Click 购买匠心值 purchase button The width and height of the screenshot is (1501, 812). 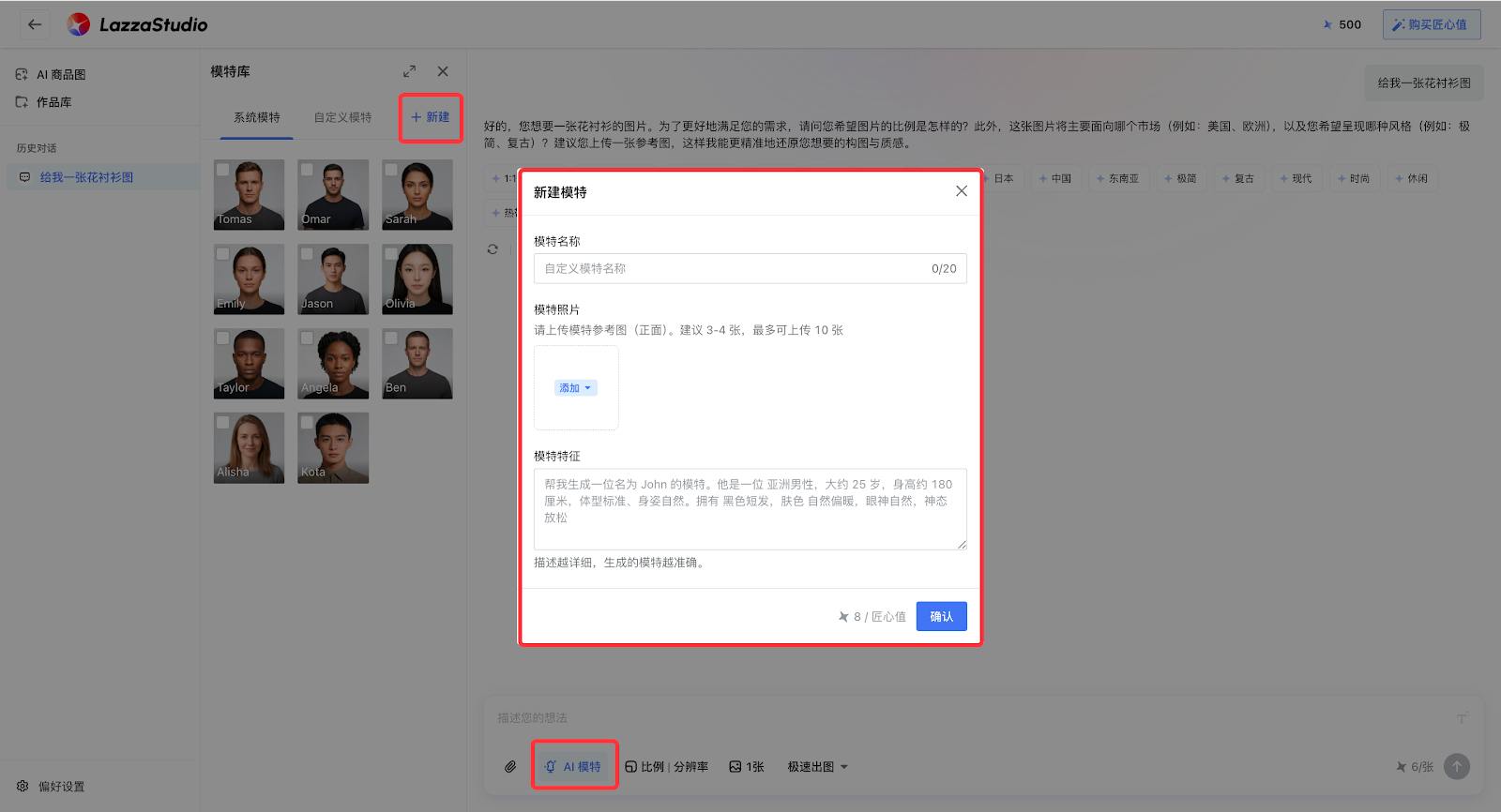point(1431,25)
